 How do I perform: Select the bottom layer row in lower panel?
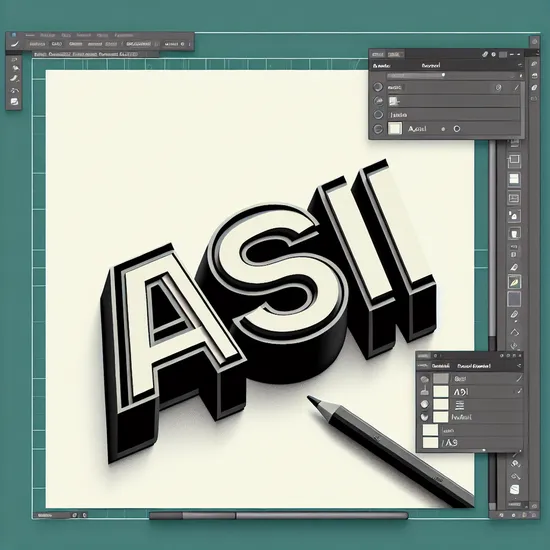[x=470, y=443]
